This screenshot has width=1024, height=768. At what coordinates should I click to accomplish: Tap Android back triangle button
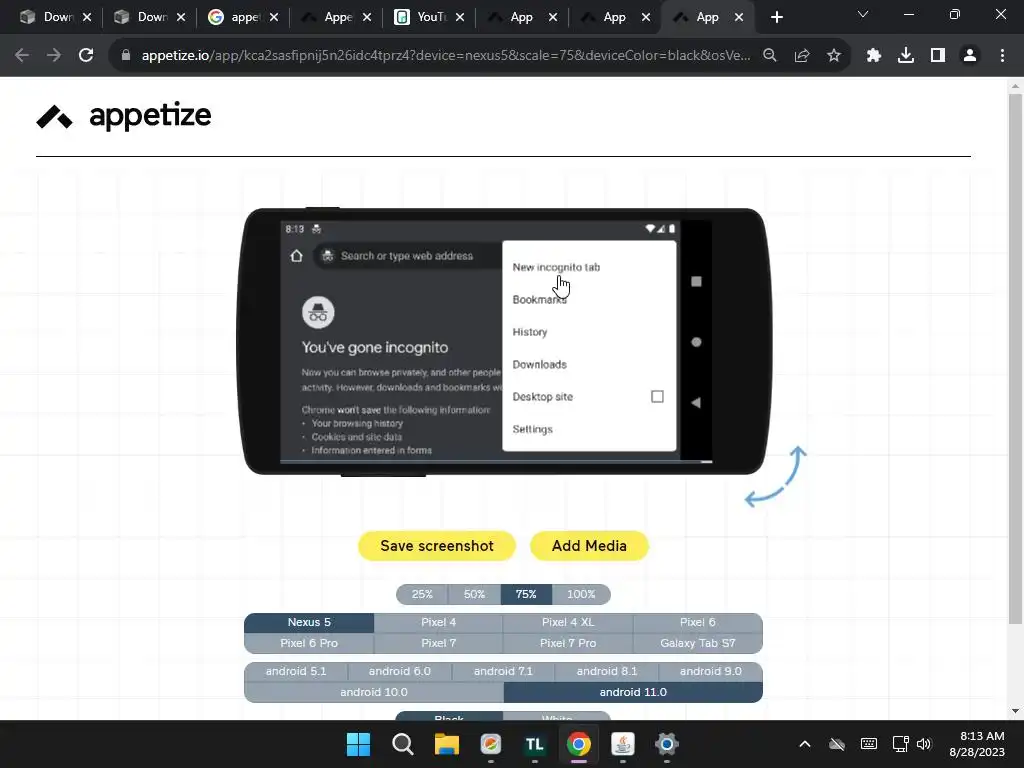click(x=696, y=403)
